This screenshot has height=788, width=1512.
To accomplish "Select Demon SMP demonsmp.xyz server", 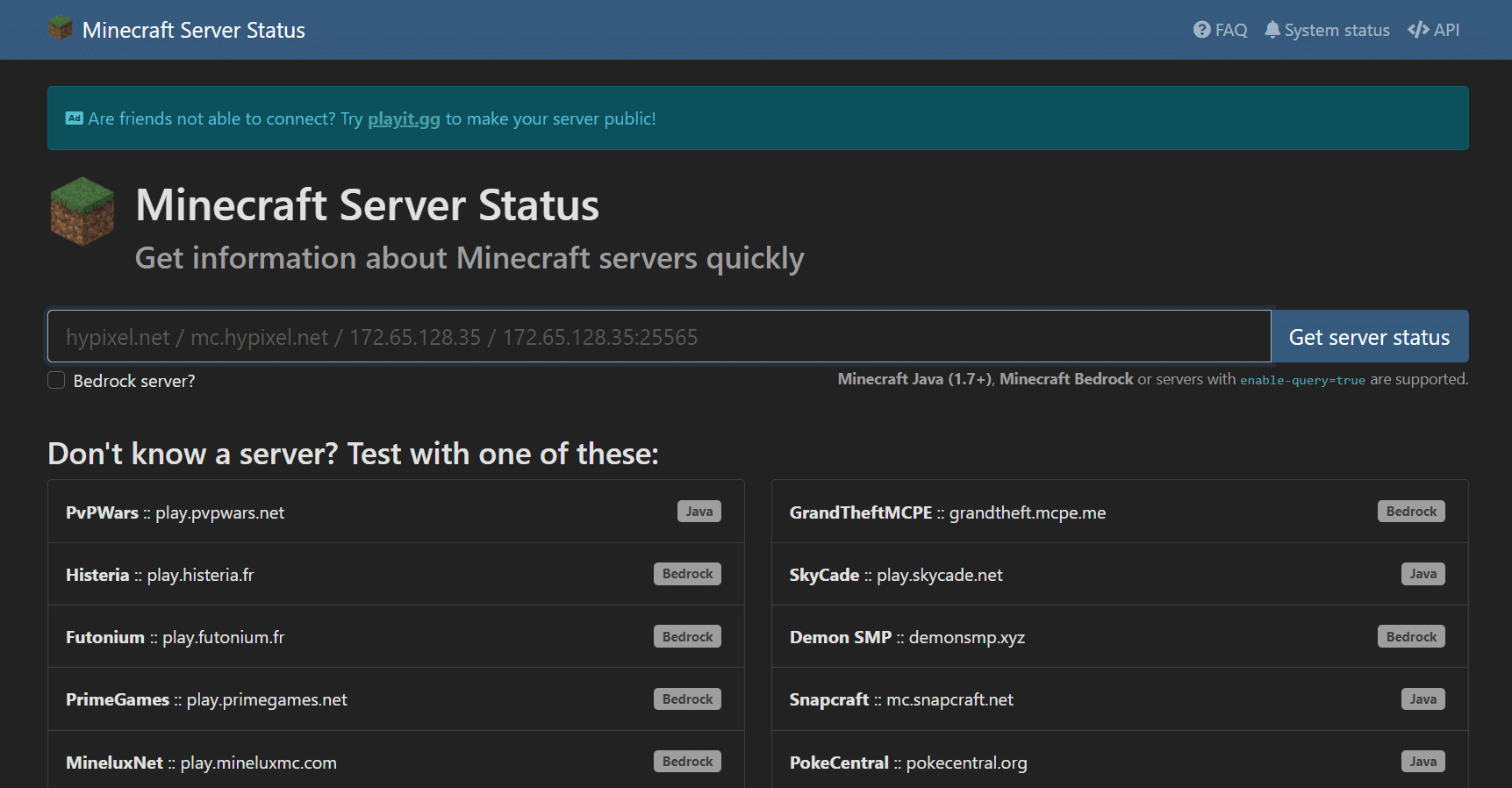I will (1120, 636).
